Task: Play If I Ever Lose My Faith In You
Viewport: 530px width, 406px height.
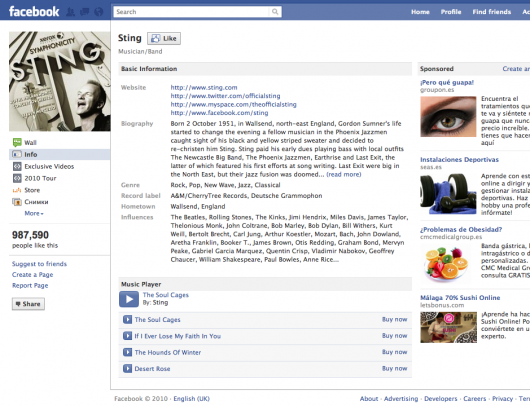Action: (127, 336)
